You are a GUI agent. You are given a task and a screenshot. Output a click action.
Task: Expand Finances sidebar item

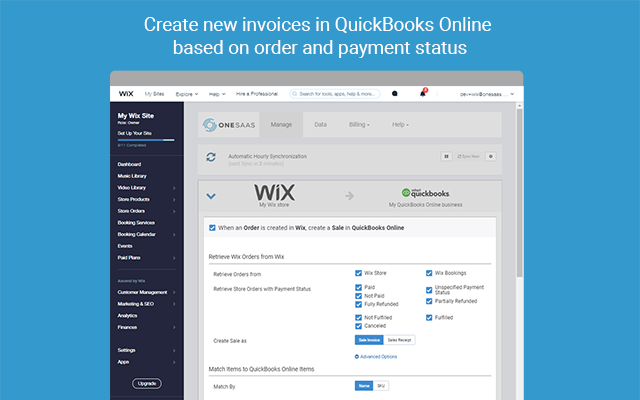click(x=174, y=327)
